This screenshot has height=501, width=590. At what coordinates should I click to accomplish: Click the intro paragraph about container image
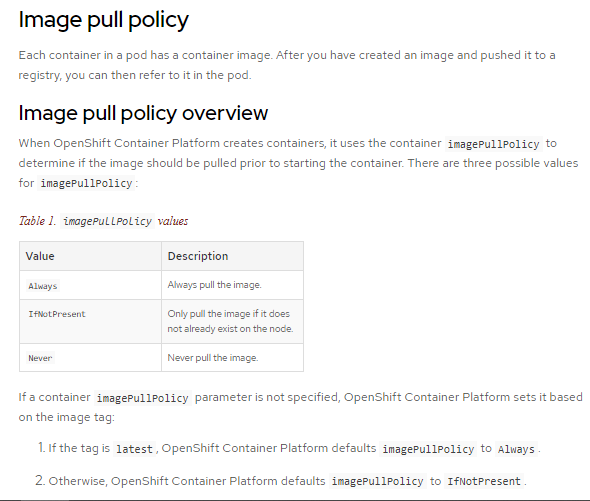click(287, 65)
